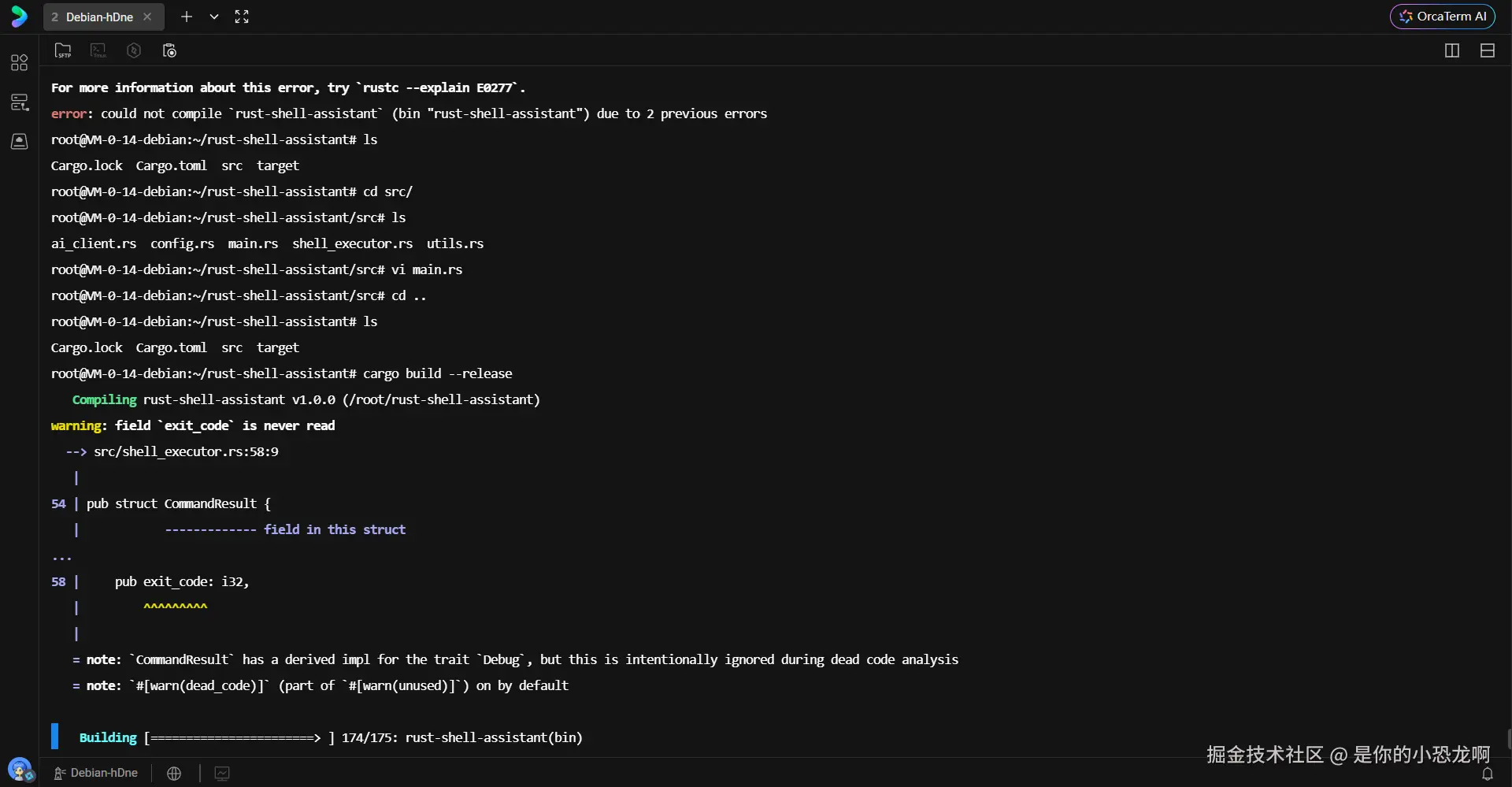Click the "pub struct CommandResult {" line
Viewport: 1512px width, 787px height.
tap(179, 503)
